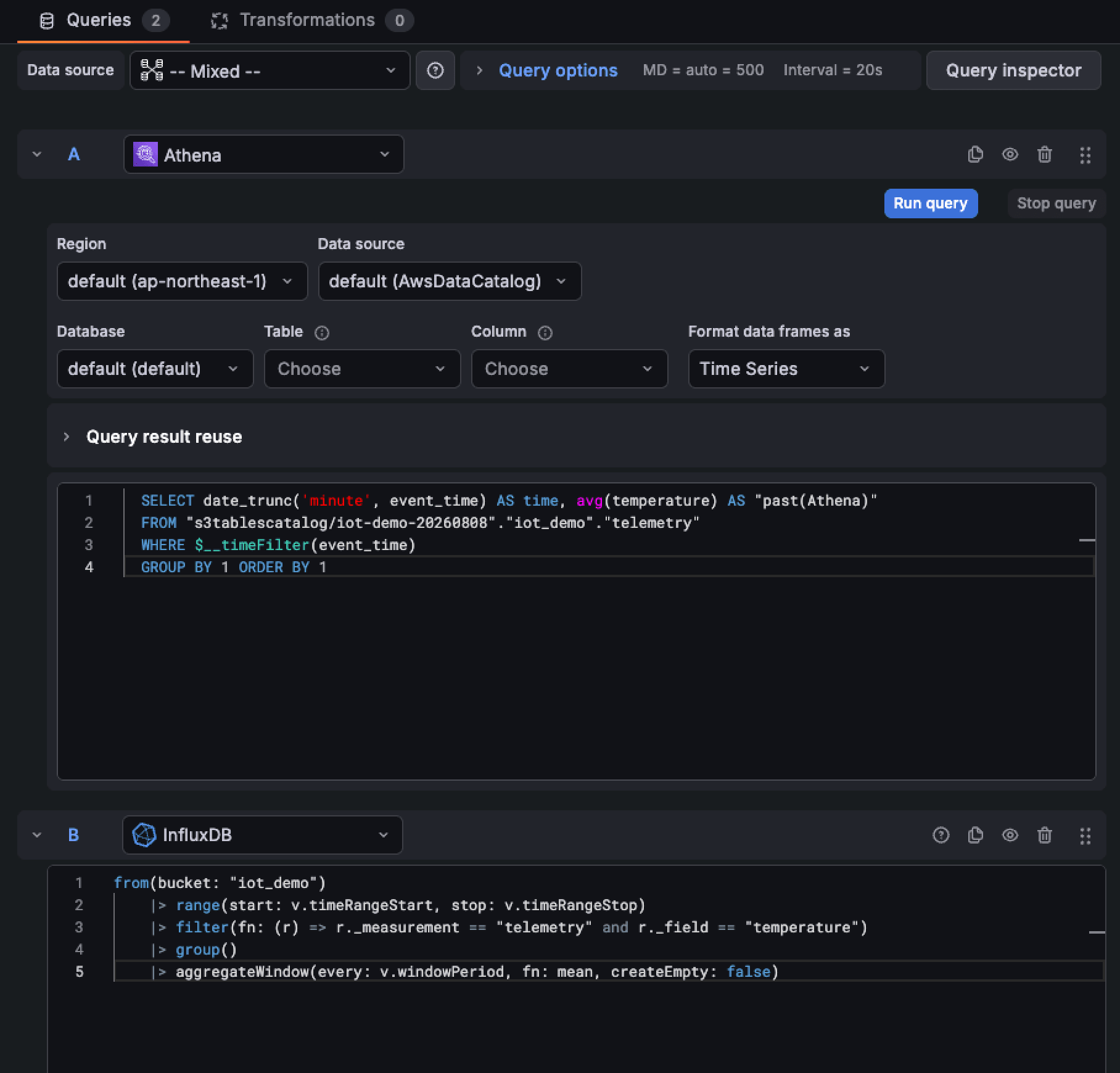Open the Athena data source picker

[x=264, y=154]
